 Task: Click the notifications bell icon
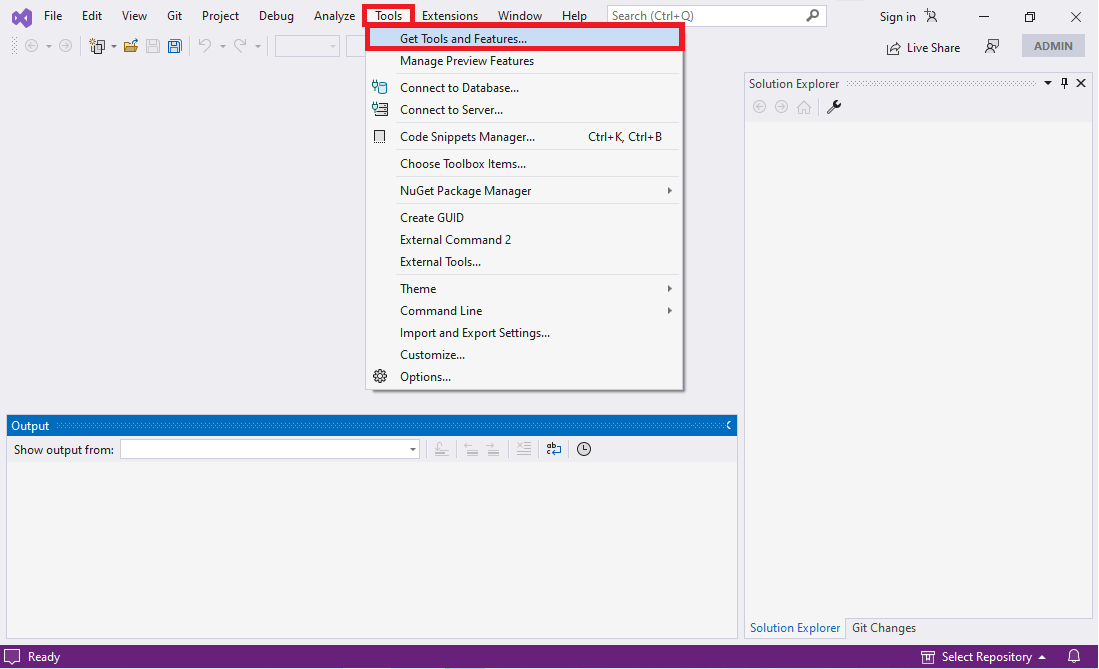tap(1074, 657)
